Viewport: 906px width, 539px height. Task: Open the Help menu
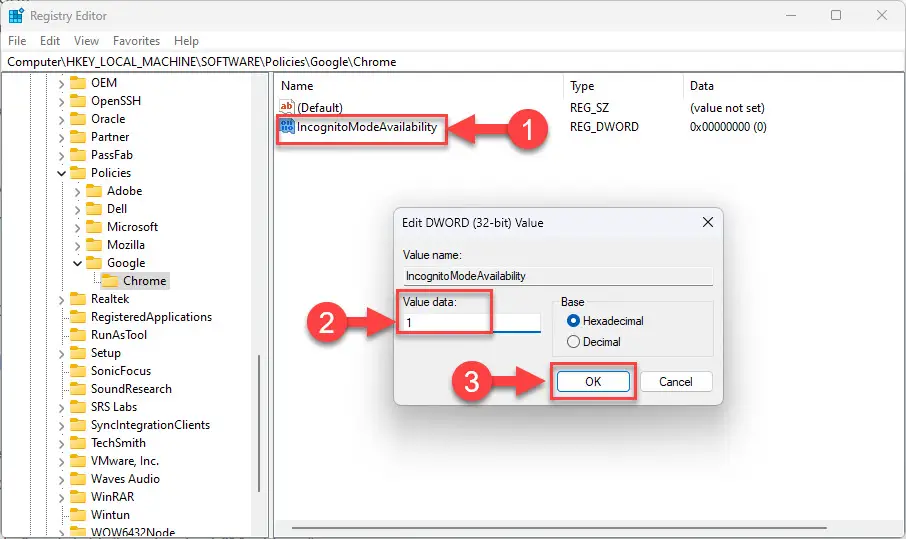[x=186, y=40]
